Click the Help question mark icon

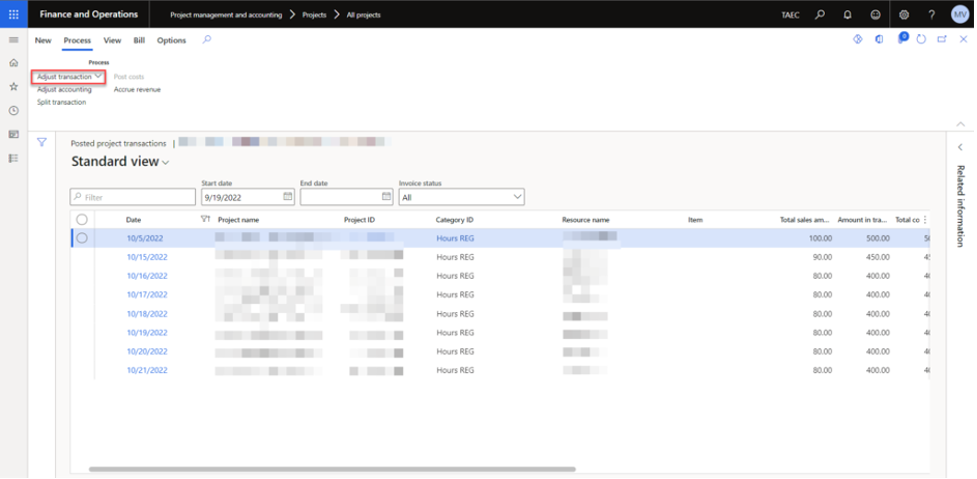click(931, 15)
